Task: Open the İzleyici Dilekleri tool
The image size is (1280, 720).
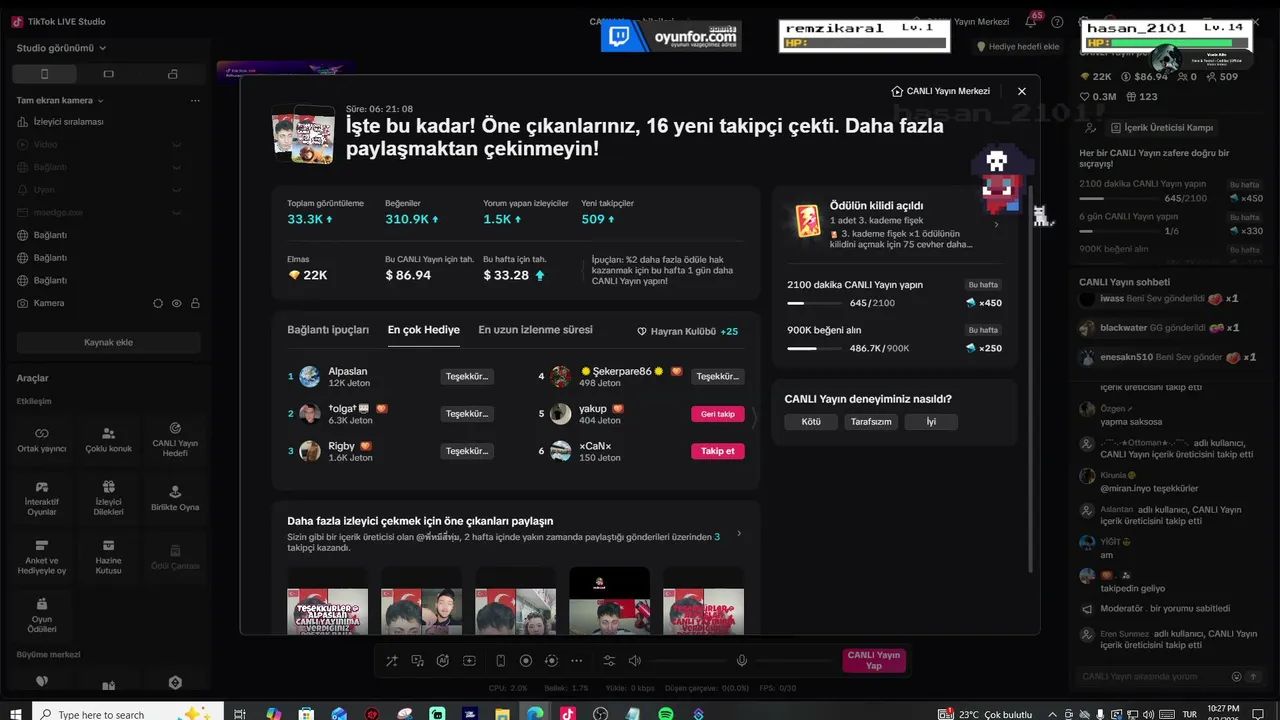Action: coord(108,498)
